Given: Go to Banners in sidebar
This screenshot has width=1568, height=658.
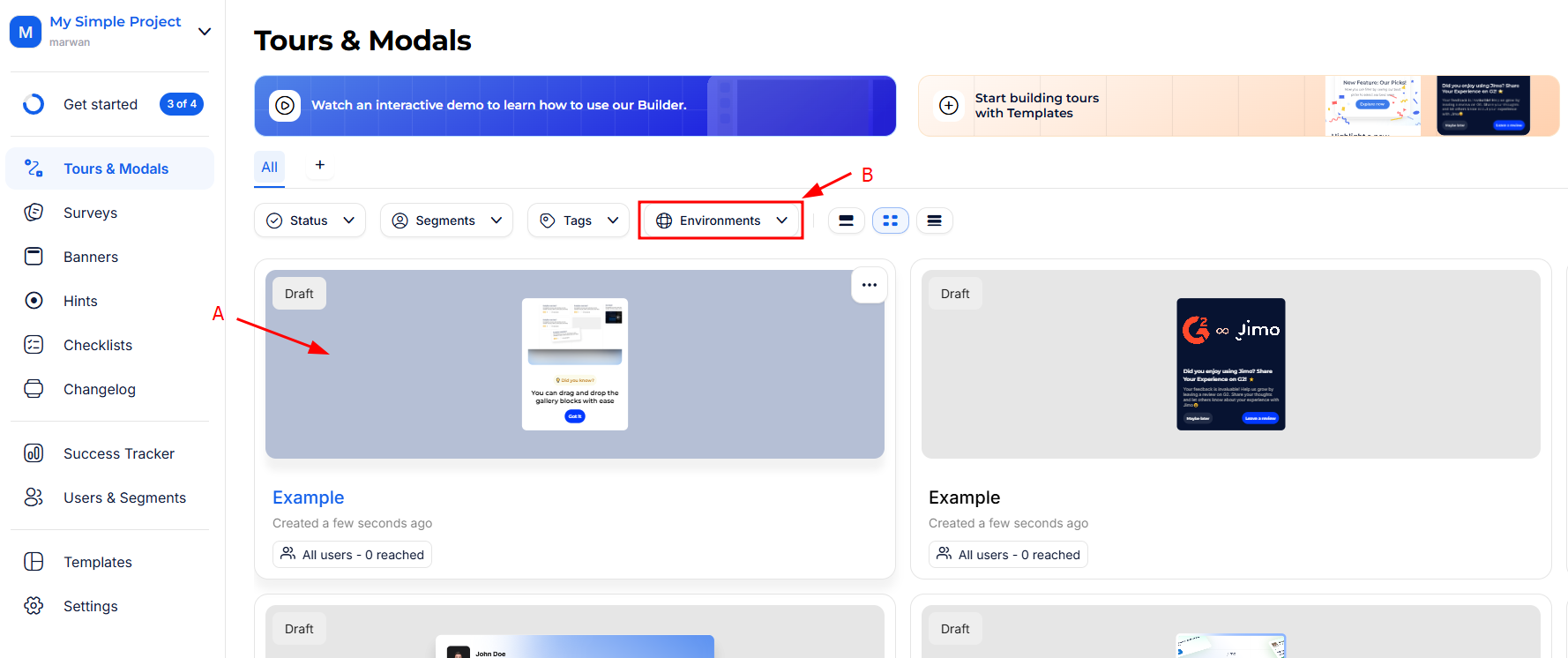Looking at the screenshot, I should [90, 257].
